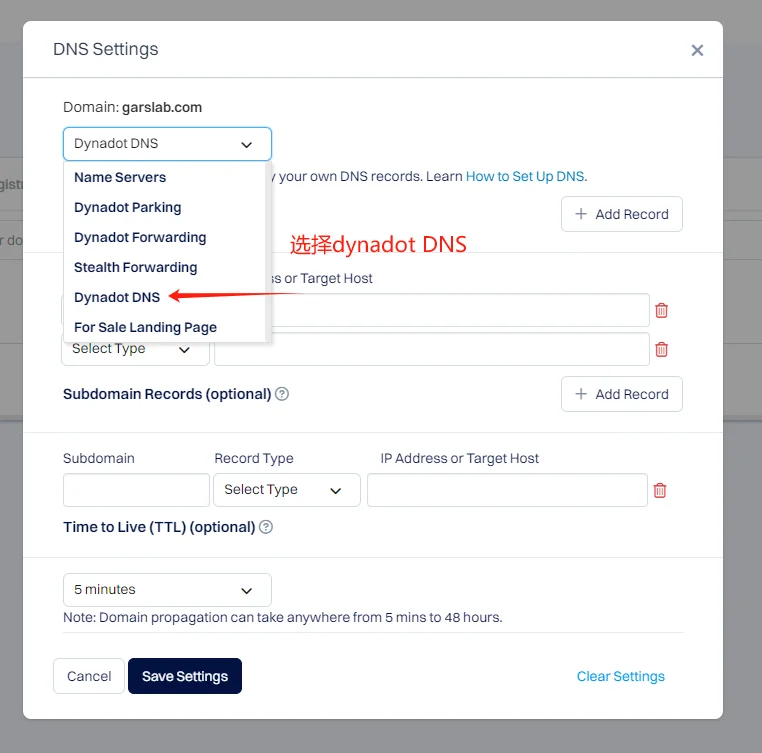
Task: Click the second domain record target host field
Action: point(432,349)
